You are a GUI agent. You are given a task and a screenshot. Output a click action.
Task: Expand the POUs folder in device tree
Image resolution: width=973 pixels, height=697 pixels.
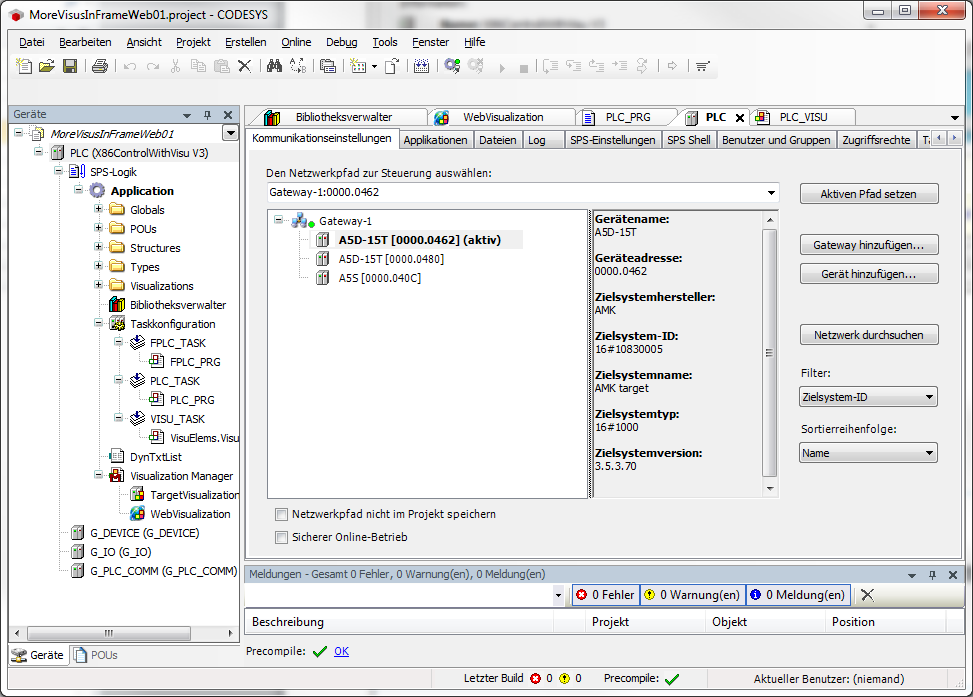pos(98,228)
